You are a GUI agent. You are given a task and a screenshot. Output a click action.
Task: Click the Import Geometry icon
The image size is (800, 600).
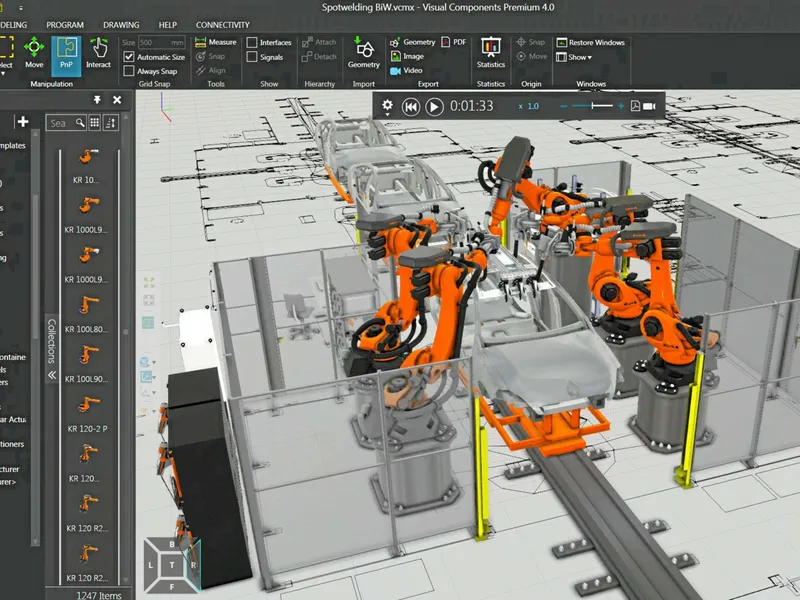click(x=363, y=52)
